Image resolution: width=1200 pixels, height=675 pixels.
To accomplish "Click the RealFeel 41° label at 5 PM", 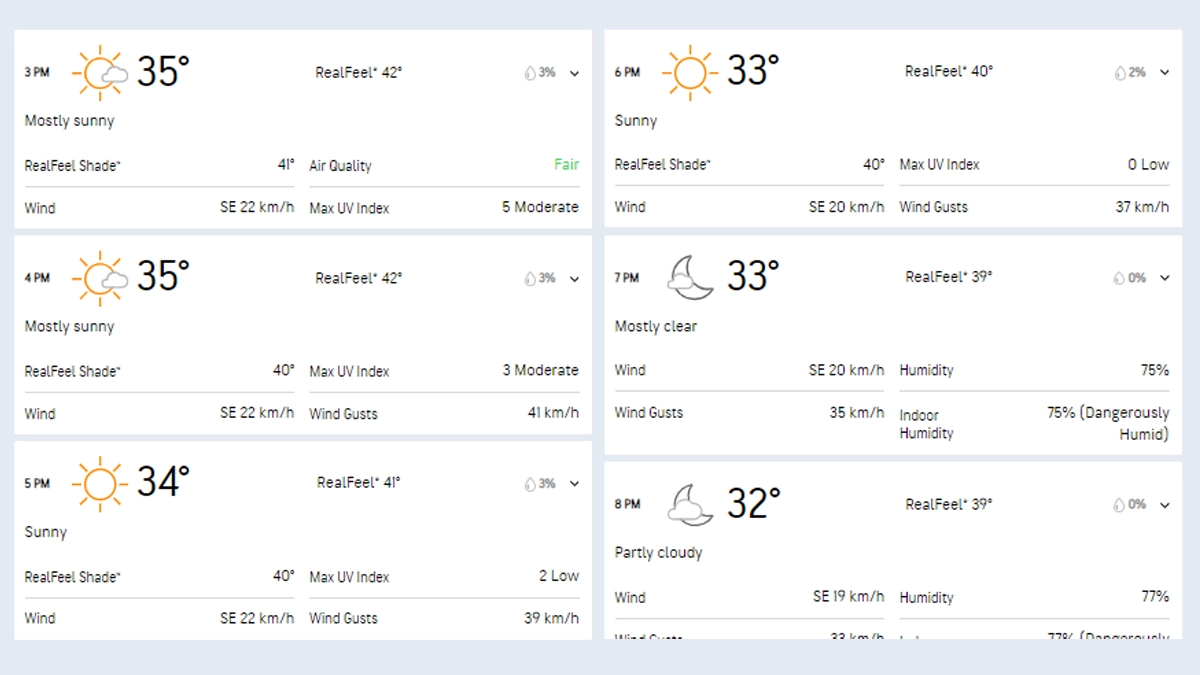I will (359, 483).
